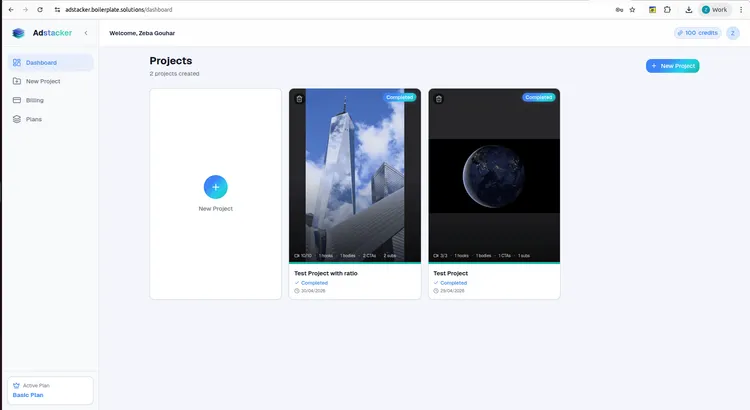Click the round plus icon on the empty card
Image resolution: width=750 pixels, height=410 pixels.
[x=216, y=187]
